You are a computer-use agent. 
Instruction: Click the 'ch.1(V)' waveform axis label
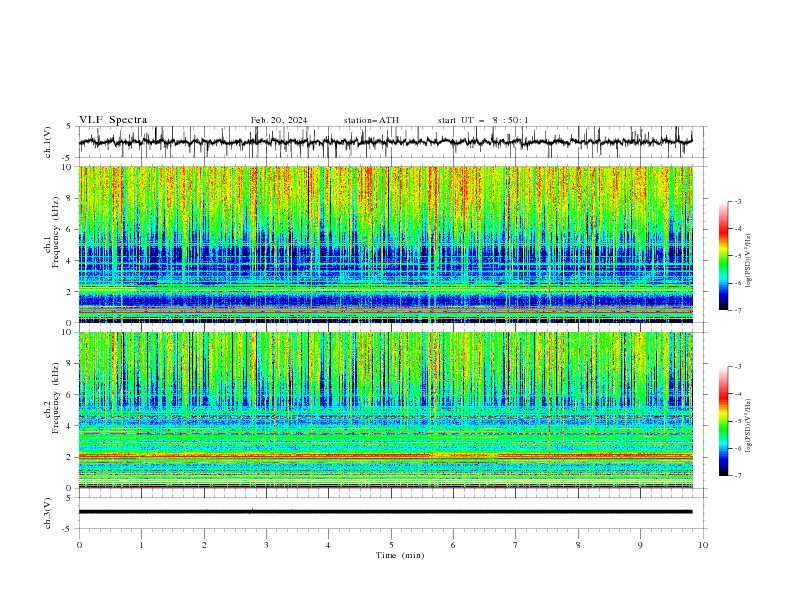tap(48, 142)
